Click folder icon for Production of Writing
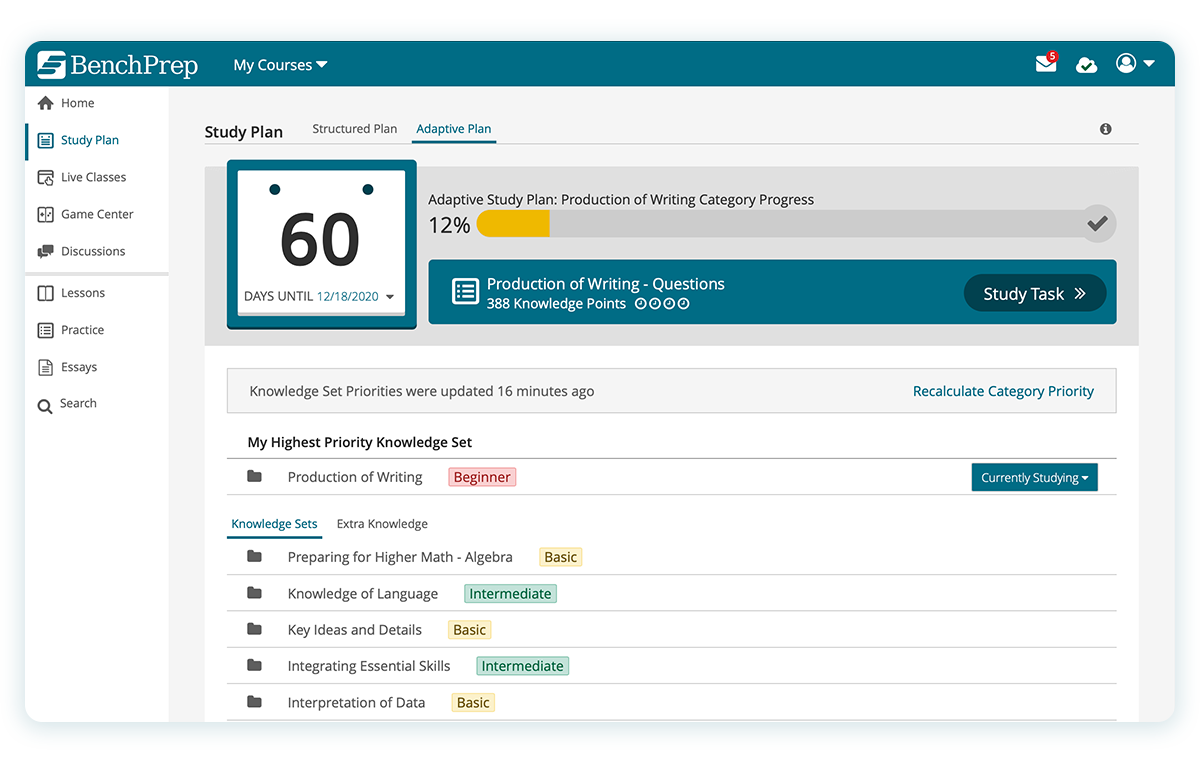1200x763 pixels. tap(255, 477)
